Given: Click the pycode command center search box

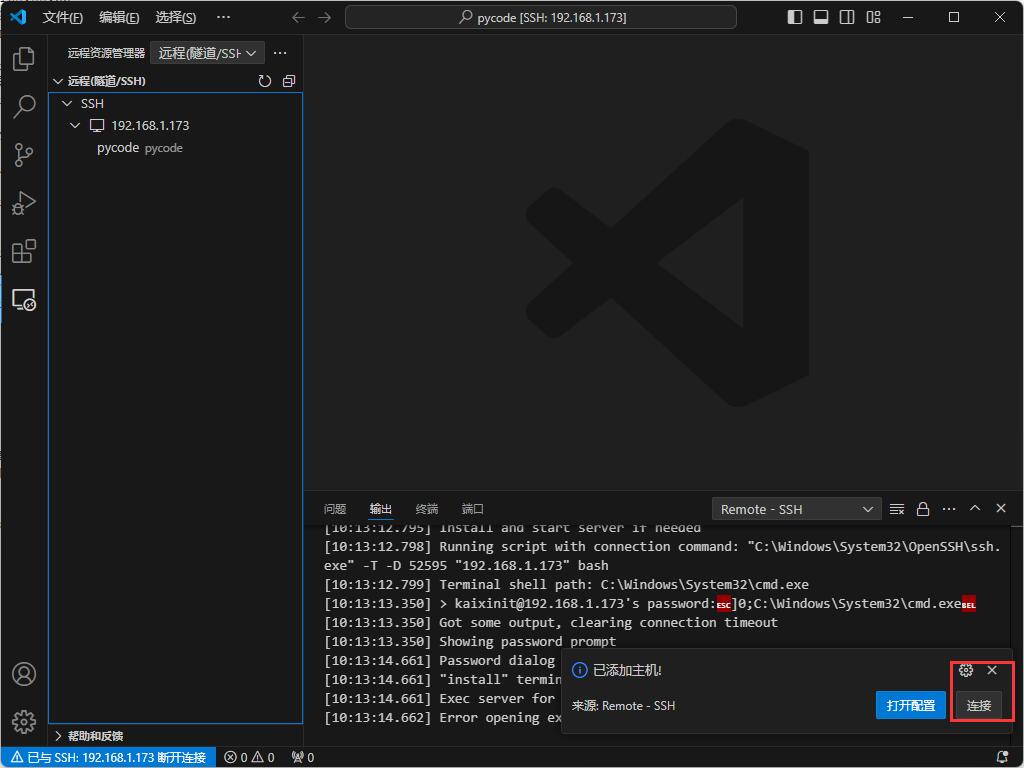Looking at the screenshot, I should (541, 17).
